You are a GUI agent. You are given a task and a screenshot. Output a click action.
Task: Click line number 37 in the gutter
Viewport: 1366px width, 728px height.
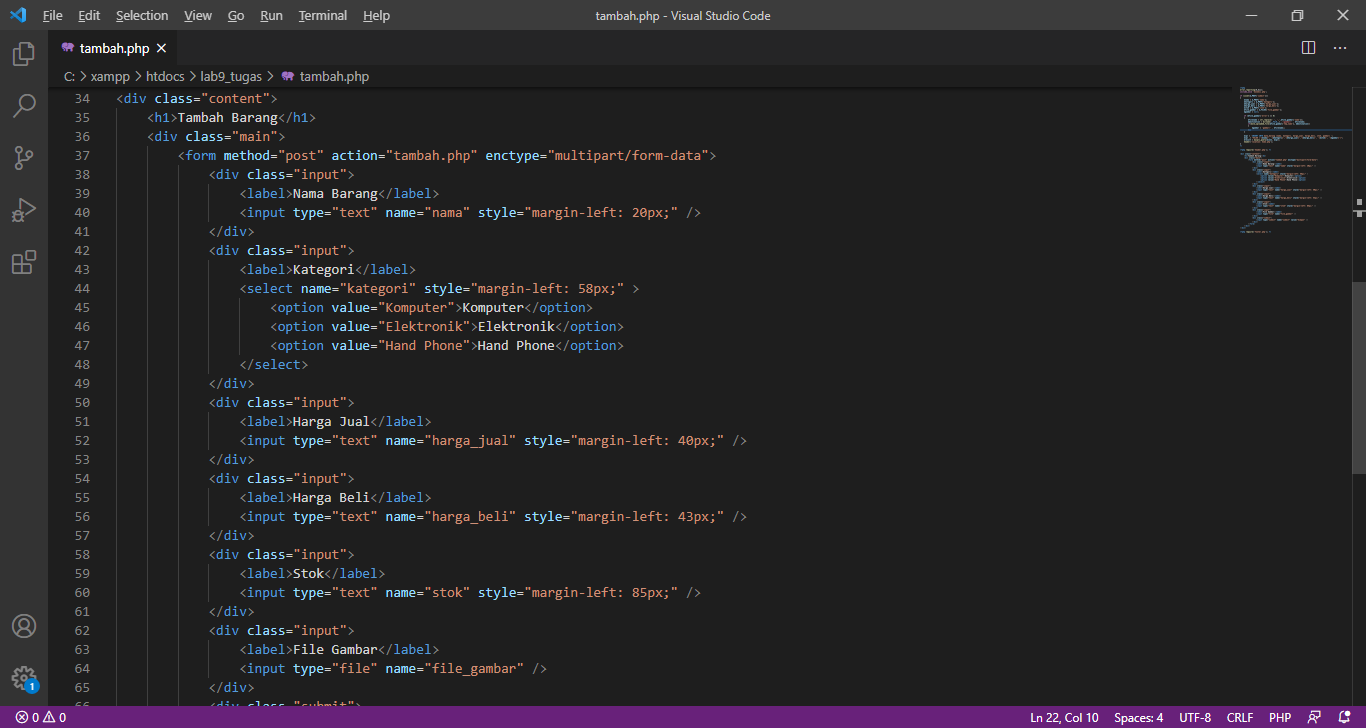click(82, 155)
